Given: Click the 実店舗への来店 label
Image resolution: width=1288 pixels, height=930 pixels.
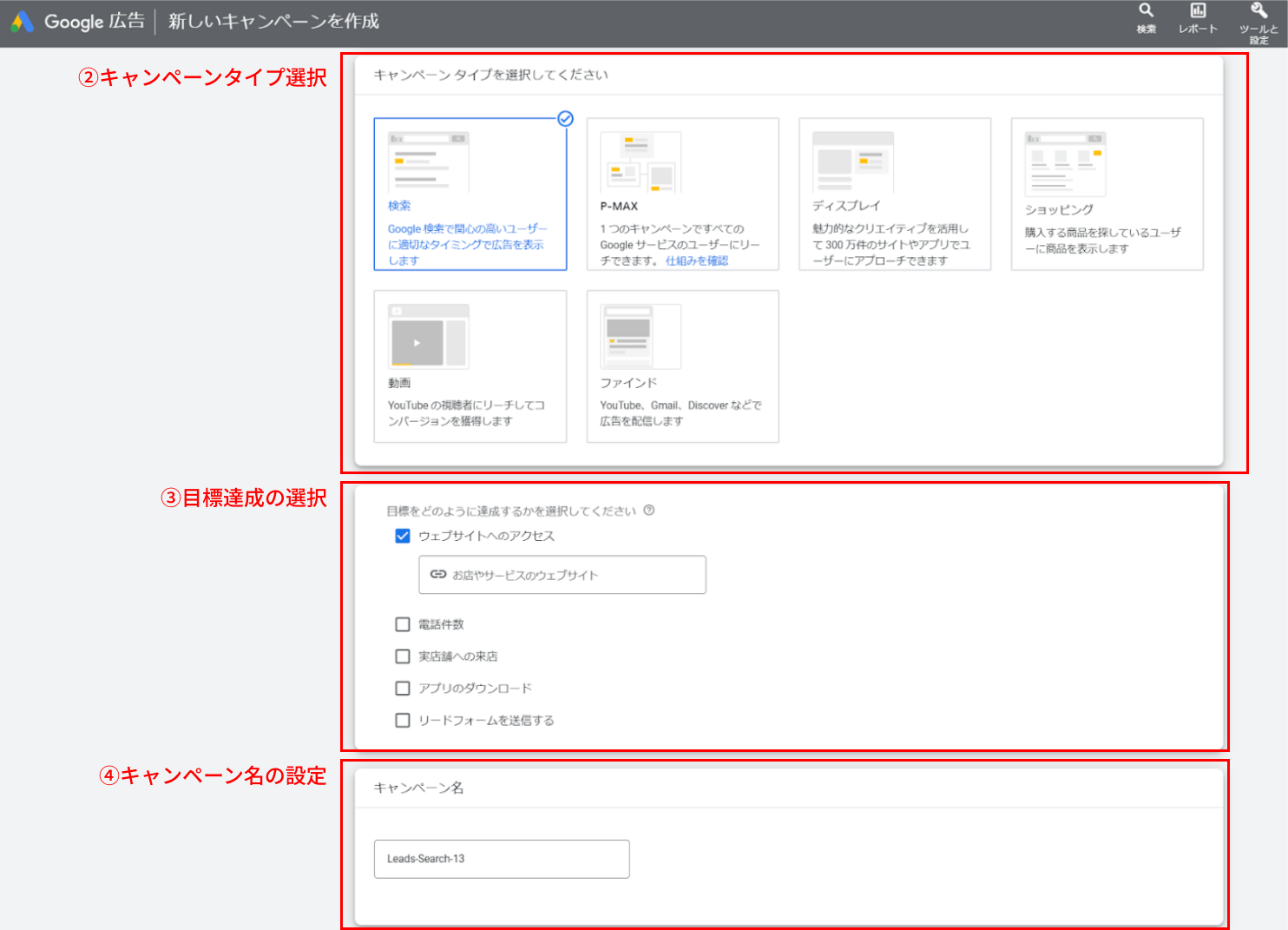Looking at the screenshot, I should (x=458, y=656).
